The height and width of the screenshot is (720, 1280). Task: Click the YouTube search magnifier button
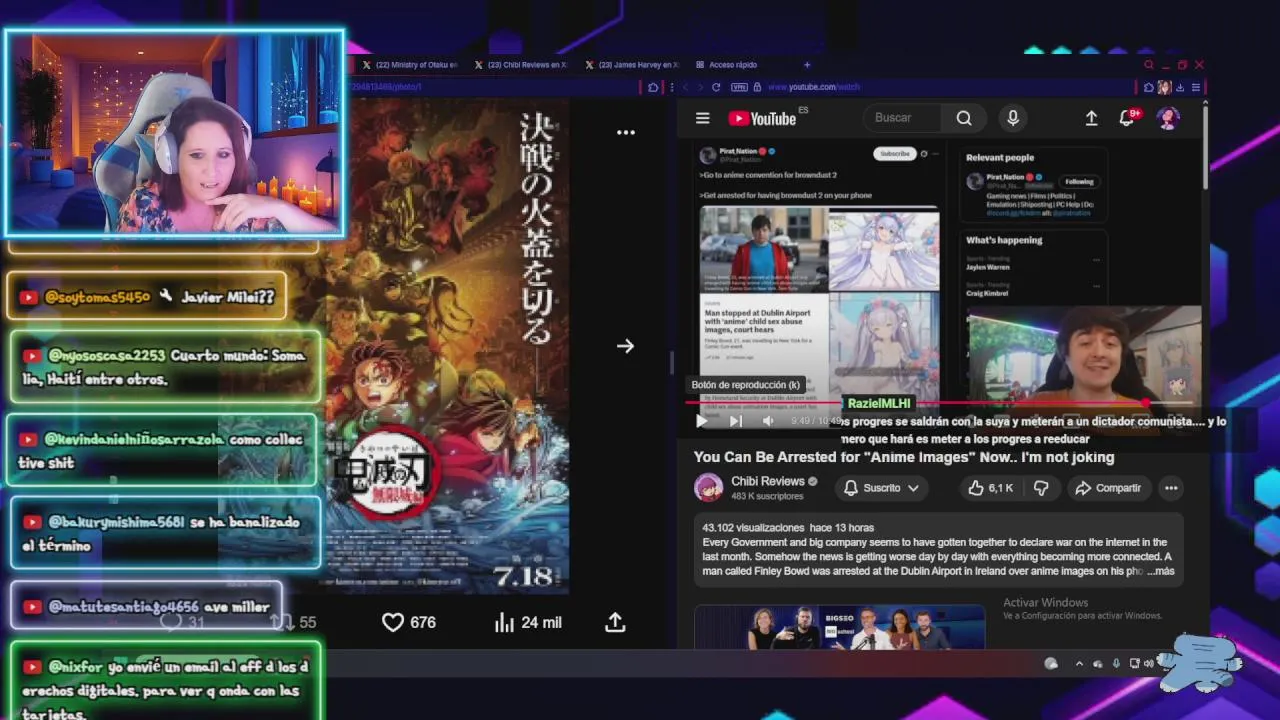964,118
